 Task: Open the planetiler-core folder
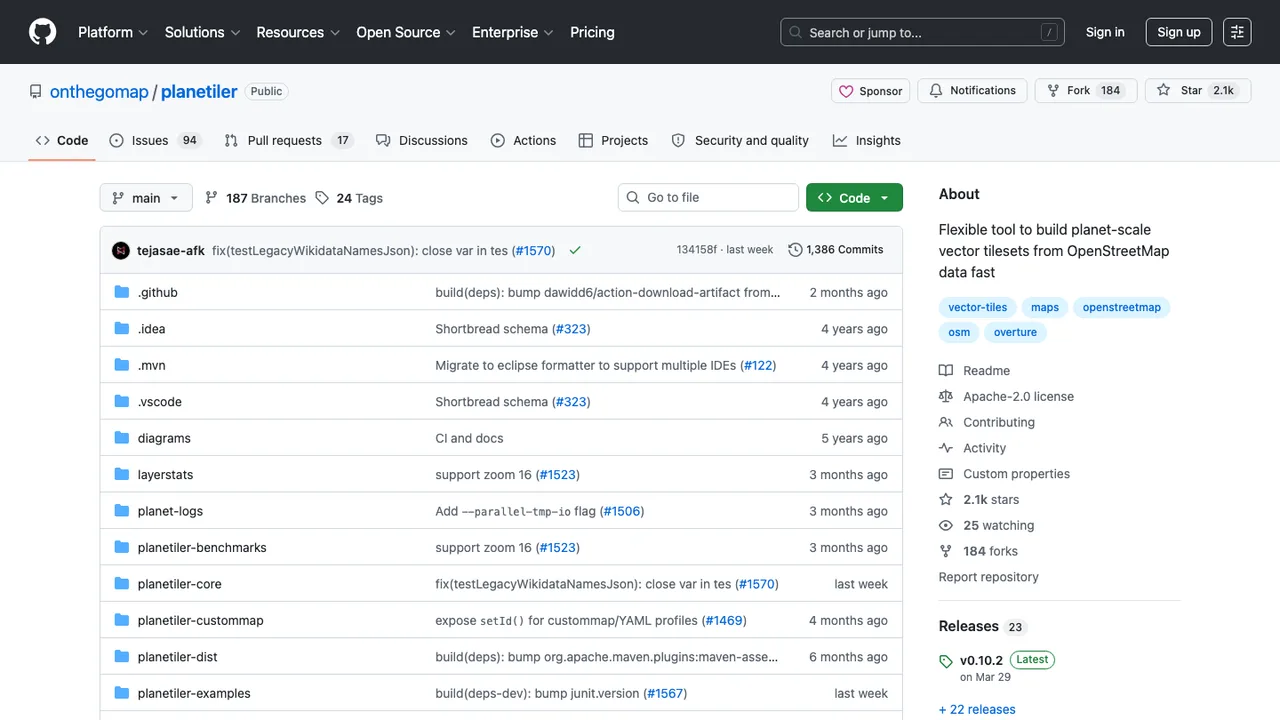[x=180, y=584]
